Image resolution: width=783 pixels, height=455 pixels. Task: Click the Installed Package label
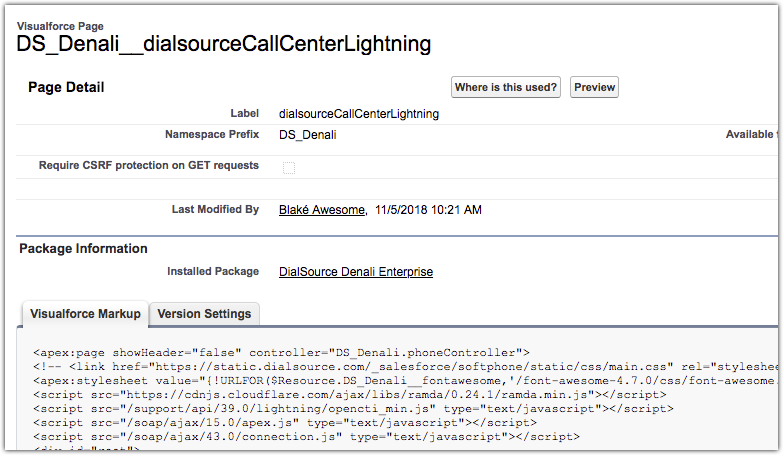(x=213, y=272)
